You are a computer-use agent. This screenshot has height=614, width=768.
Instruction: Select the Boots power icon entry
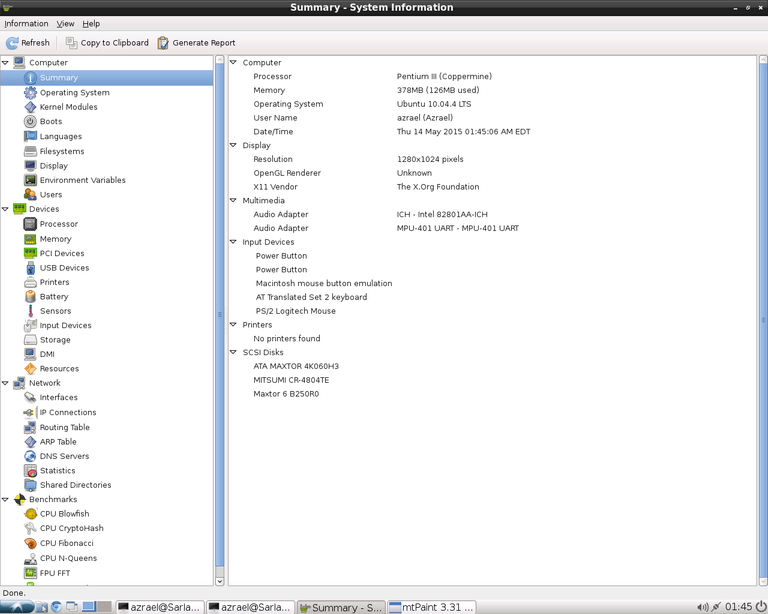[30, 121]
